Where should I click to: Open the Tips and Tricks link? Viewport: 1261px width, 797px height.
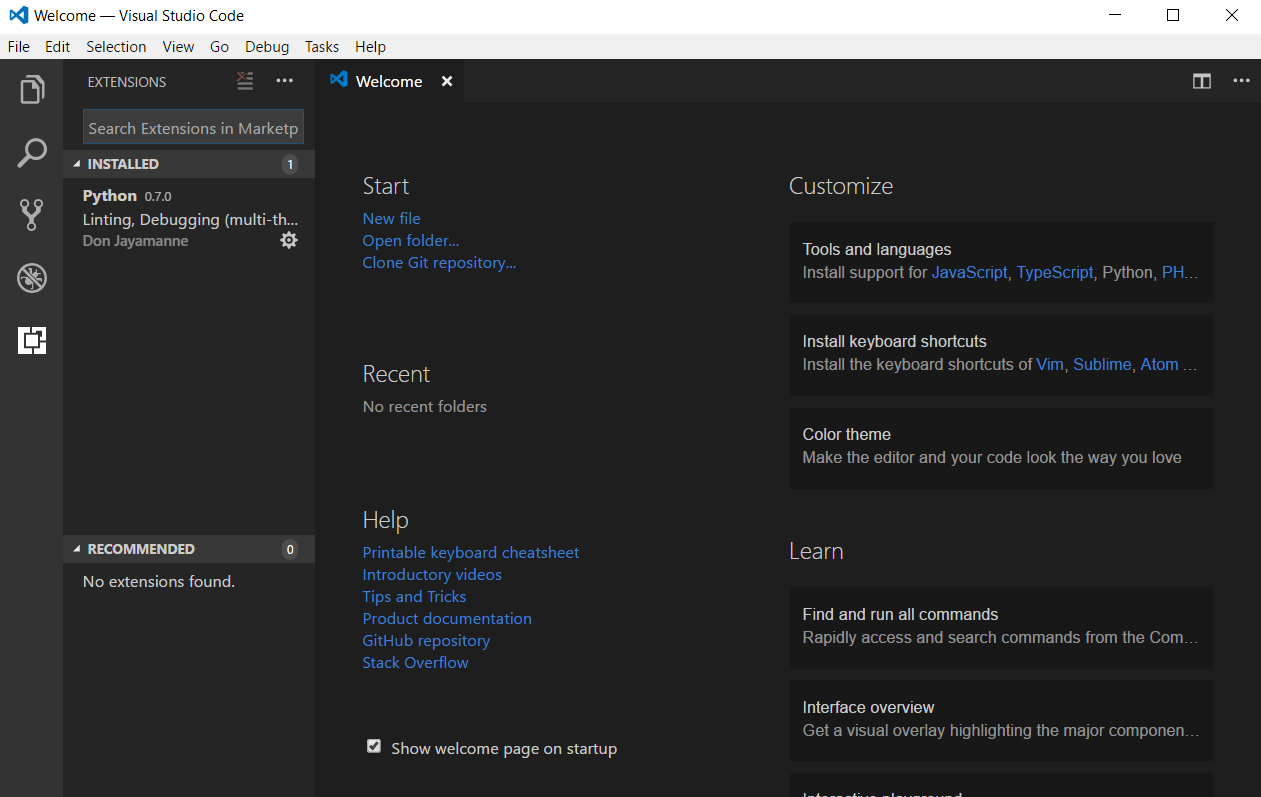pos(414,597)
